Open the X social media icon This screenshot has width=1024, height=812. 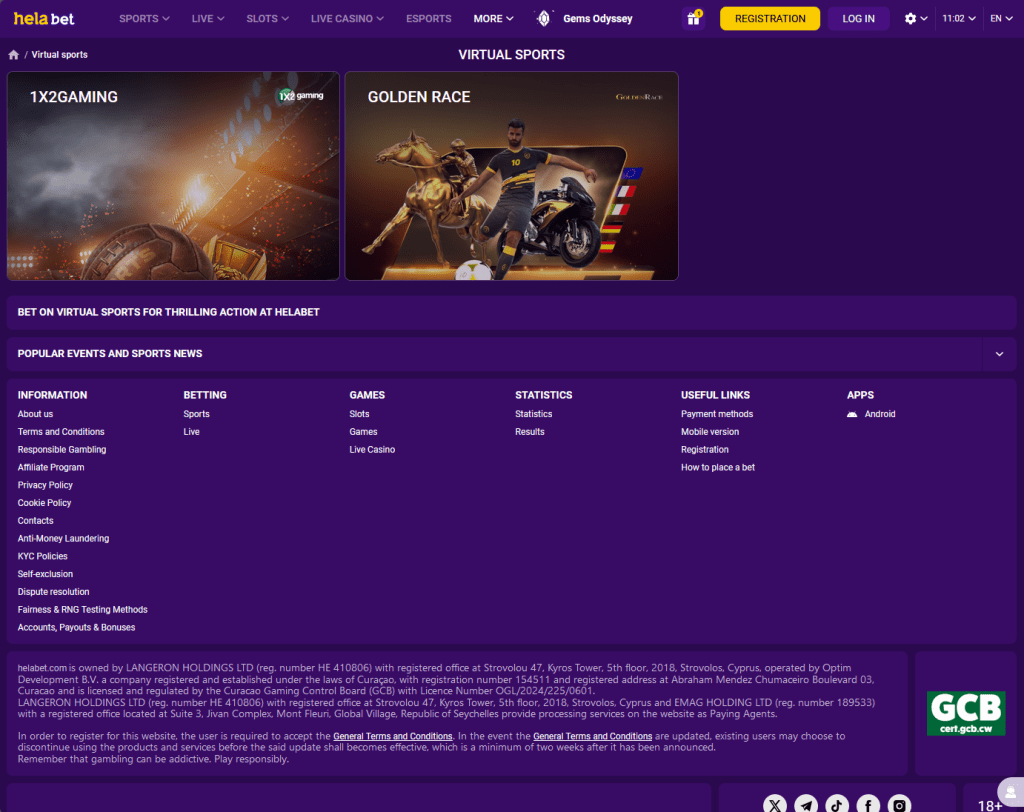point(775,805)
